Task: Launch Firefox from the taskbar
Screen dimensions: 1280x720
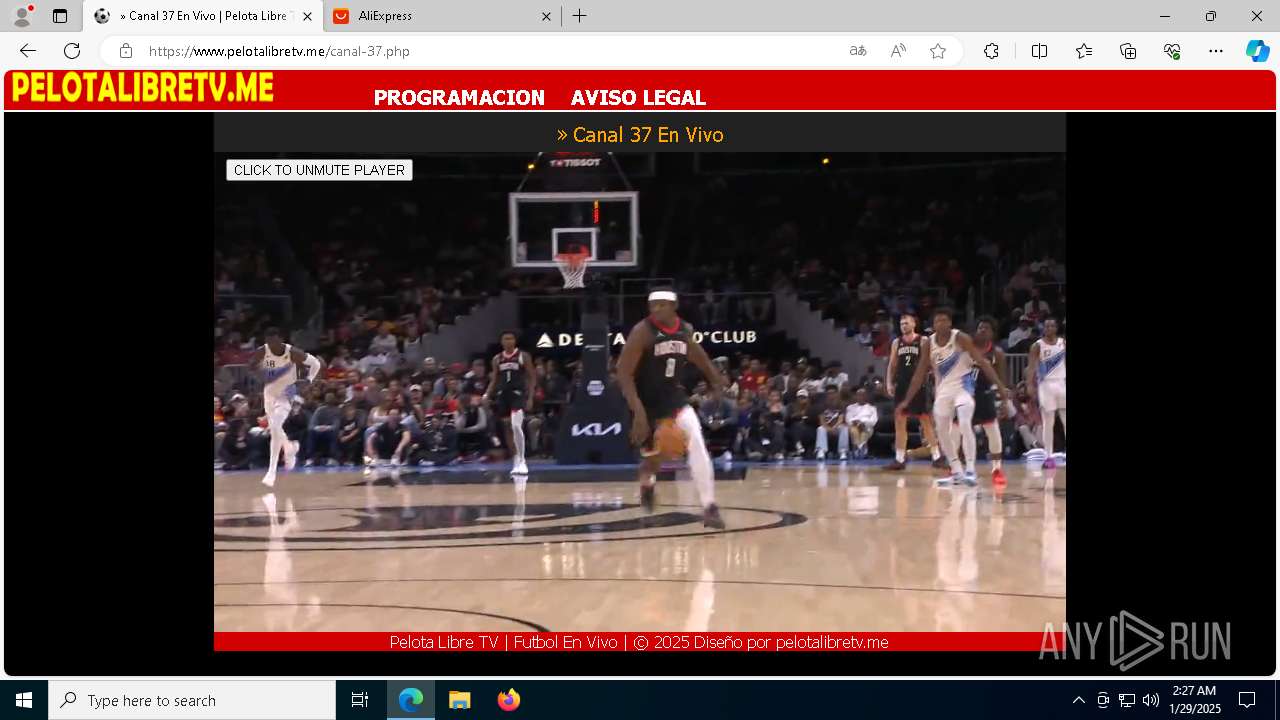Action: click(508, 700)
